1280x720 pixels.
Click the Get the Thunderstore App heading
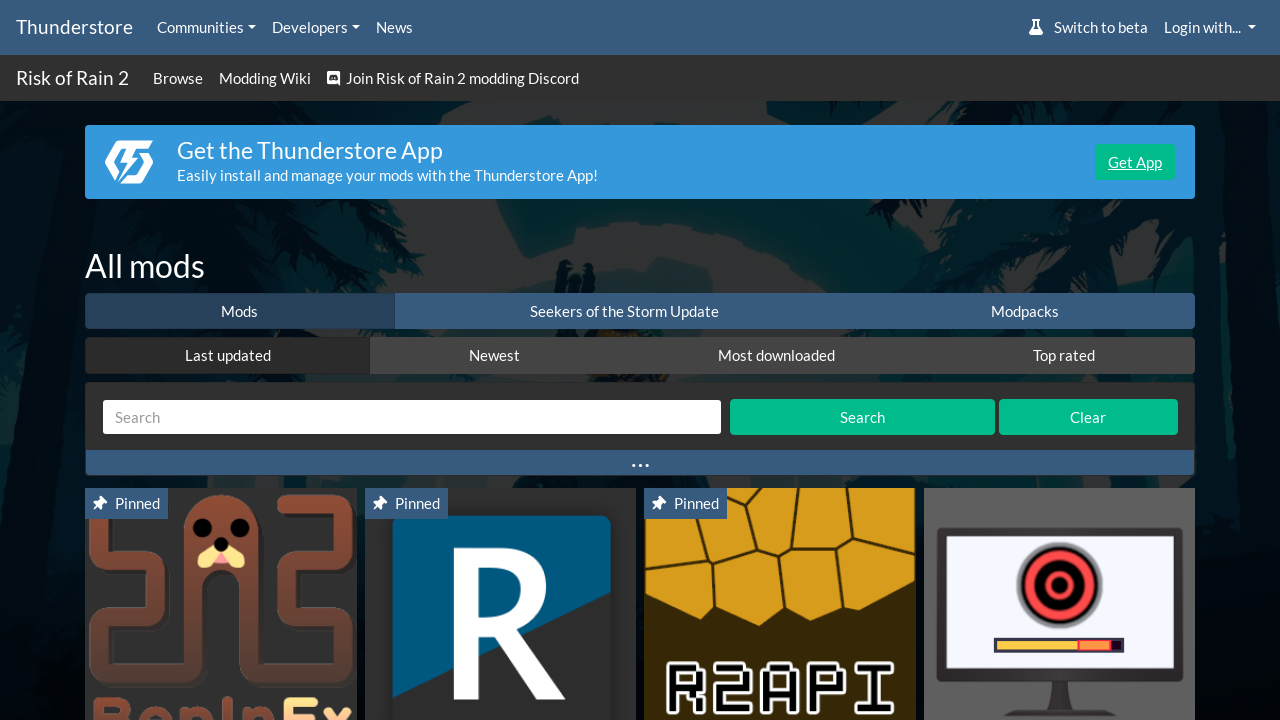(310, 150)
